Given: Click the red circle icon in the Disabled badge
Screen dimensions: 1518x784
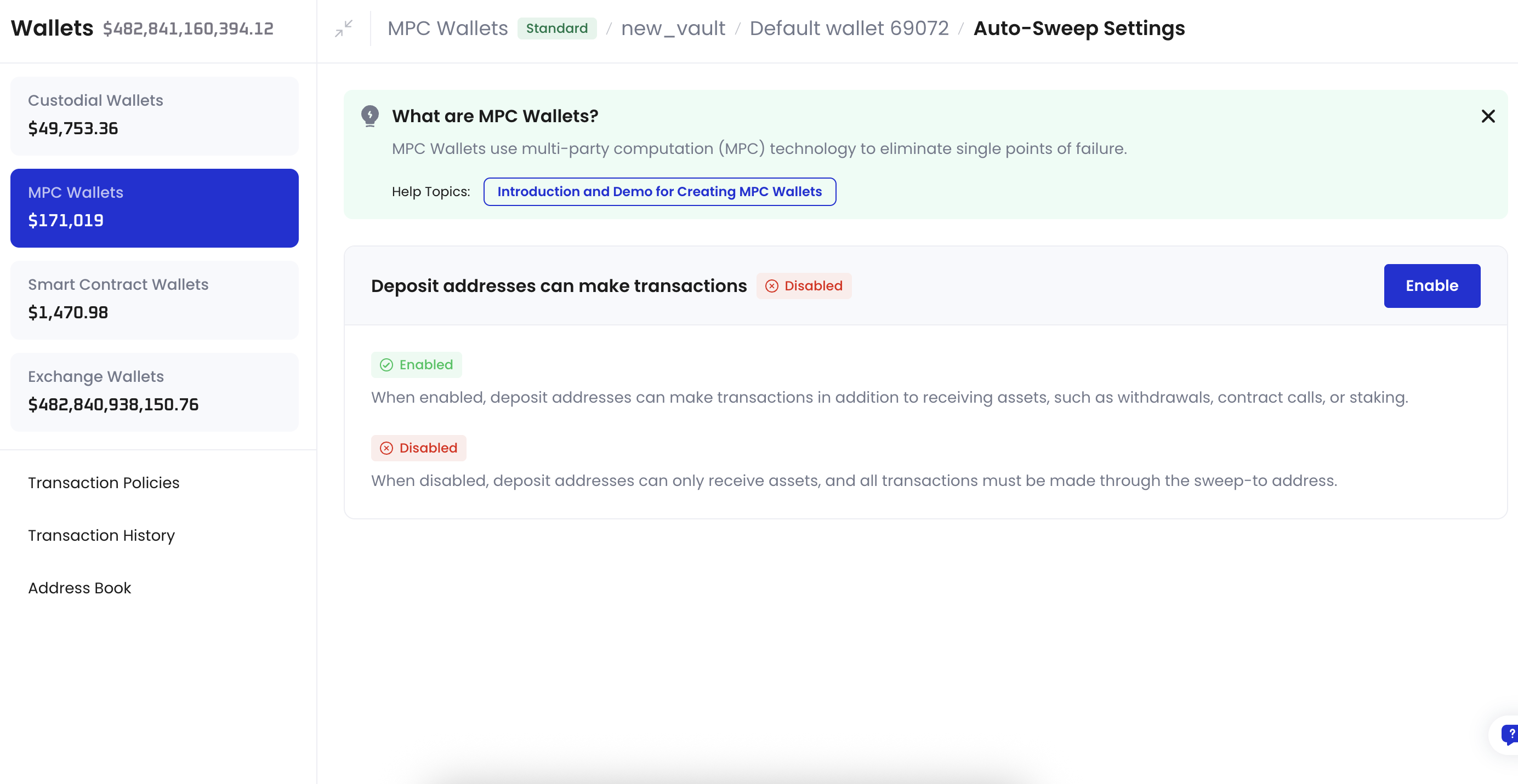Looking at the screenshot, I should coord(772,285).
